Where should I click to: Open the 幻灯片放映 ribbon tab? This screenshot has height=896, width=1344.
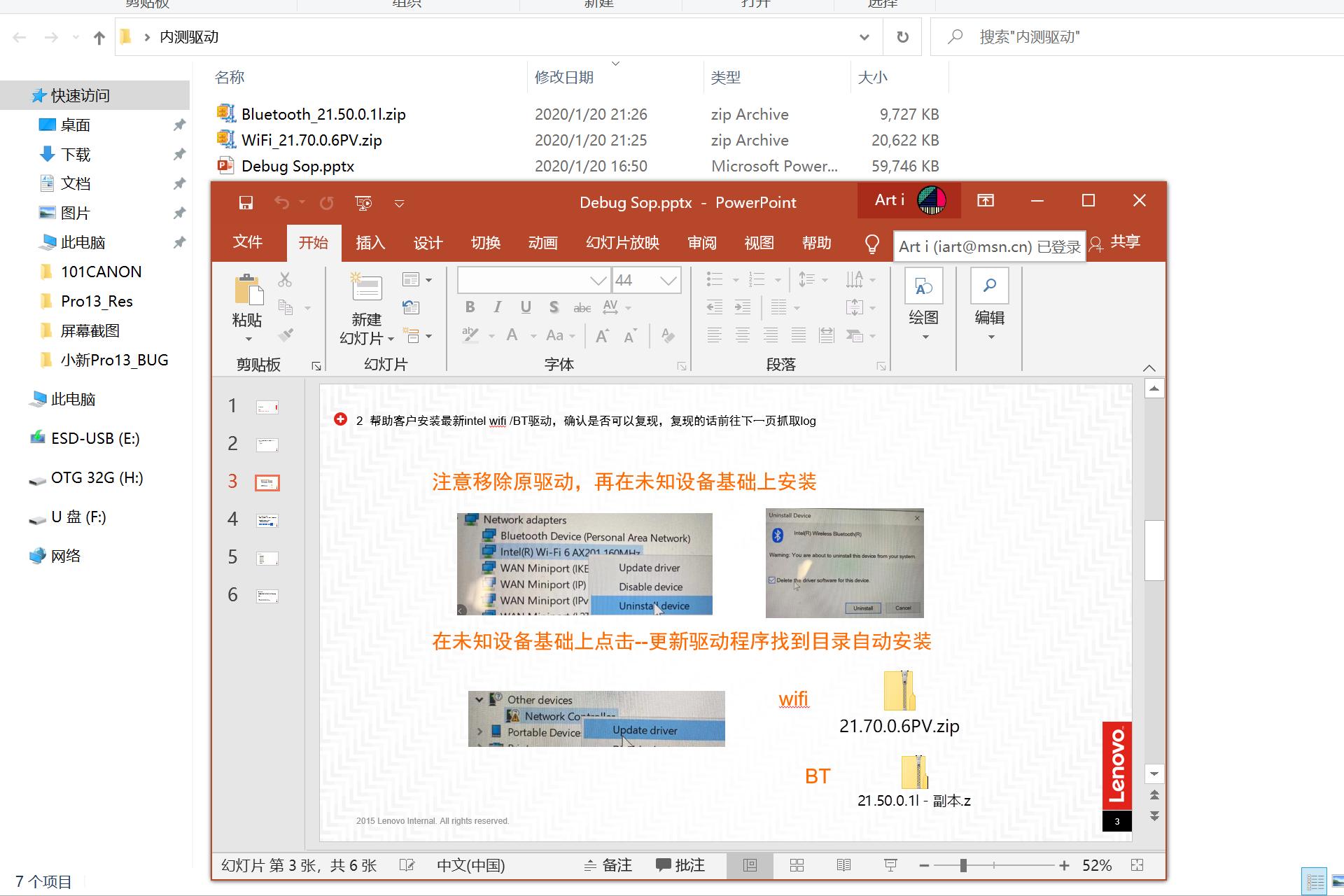point(622,243)
